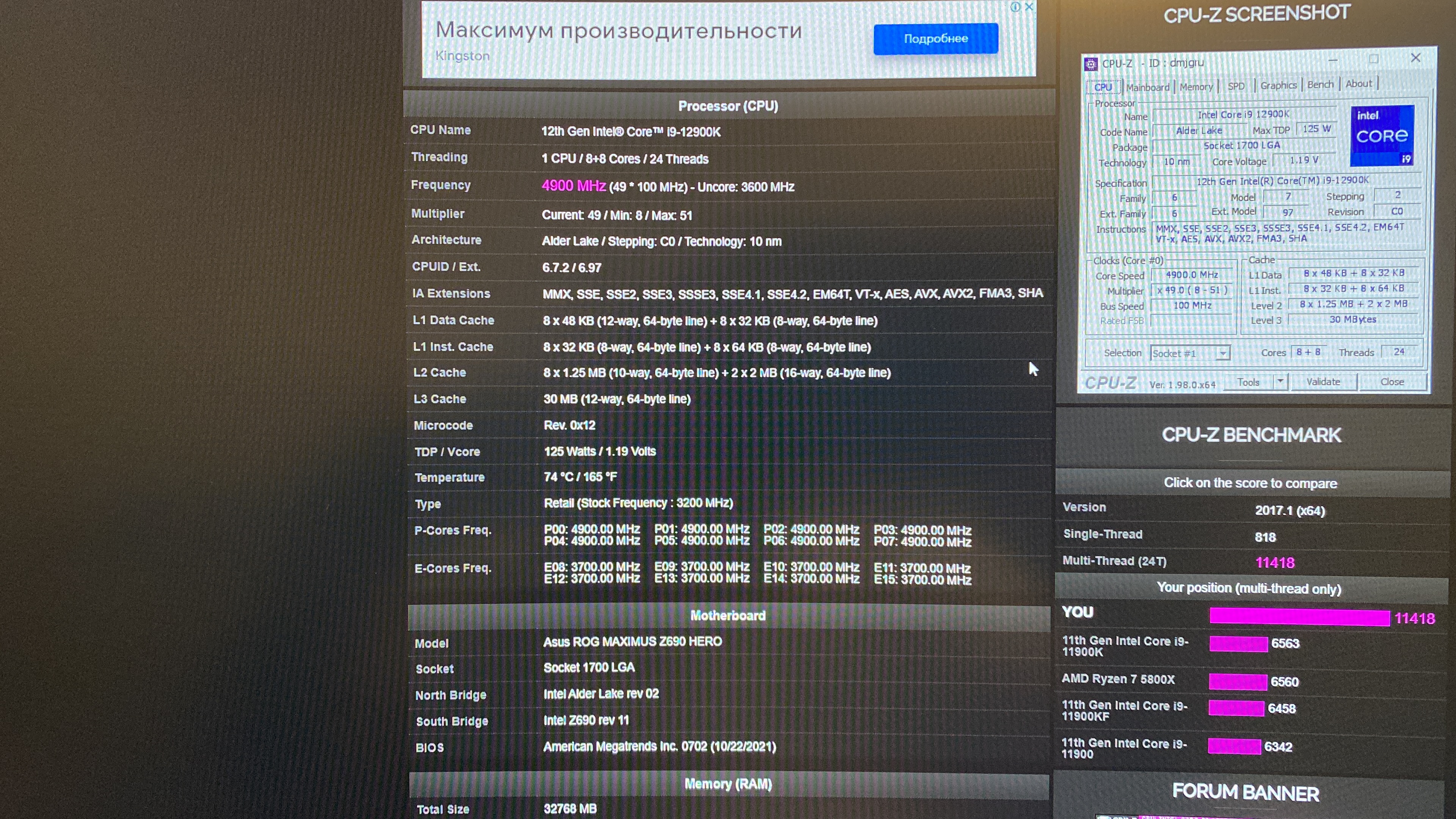1456x819 pixels.
Task: Click the Single-Thread score 818
Action: 1265,537
